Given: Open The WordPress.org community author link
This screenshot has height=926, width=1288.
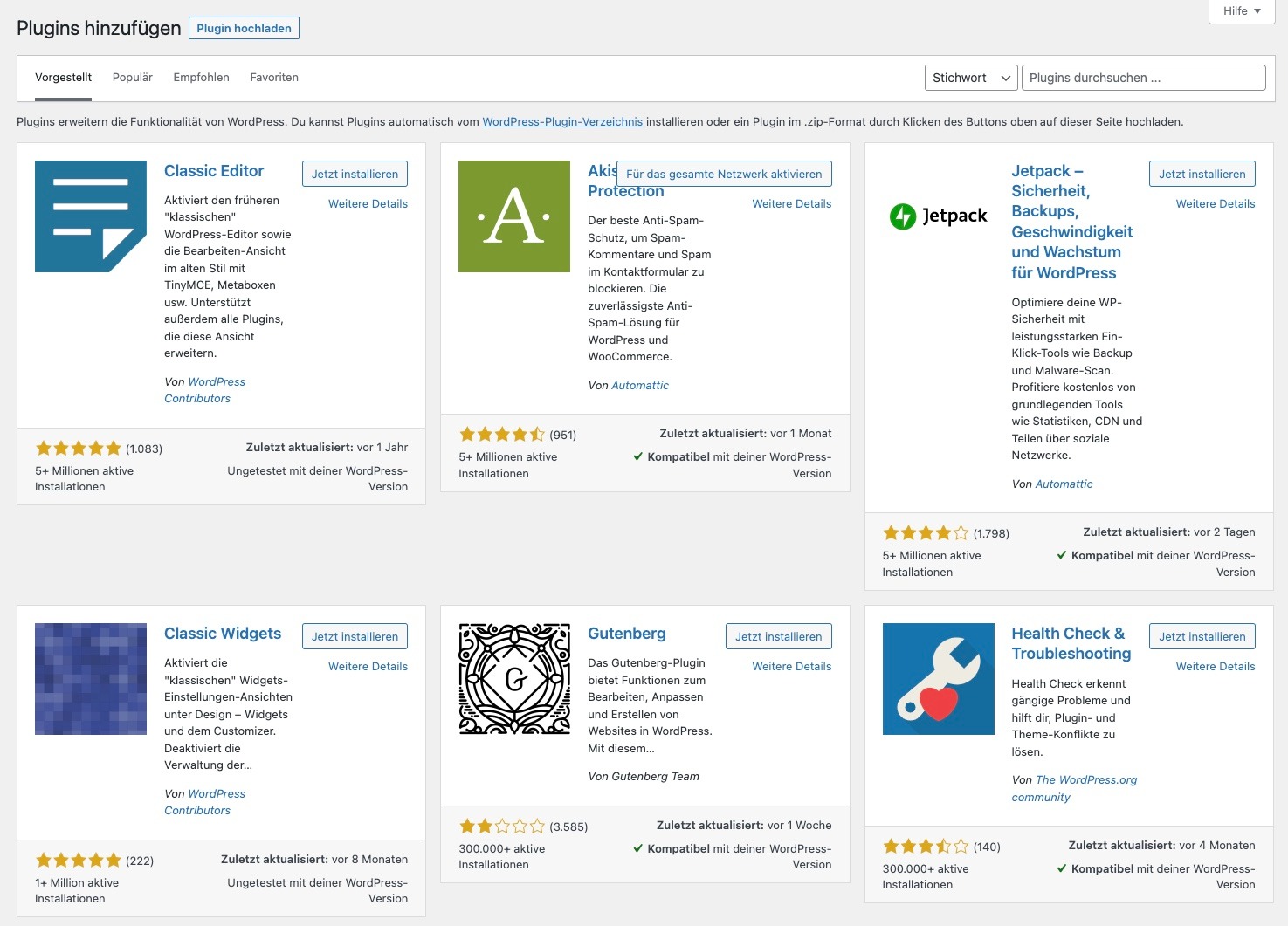Looking at the screenshot, I should (x=1075, y=788).
